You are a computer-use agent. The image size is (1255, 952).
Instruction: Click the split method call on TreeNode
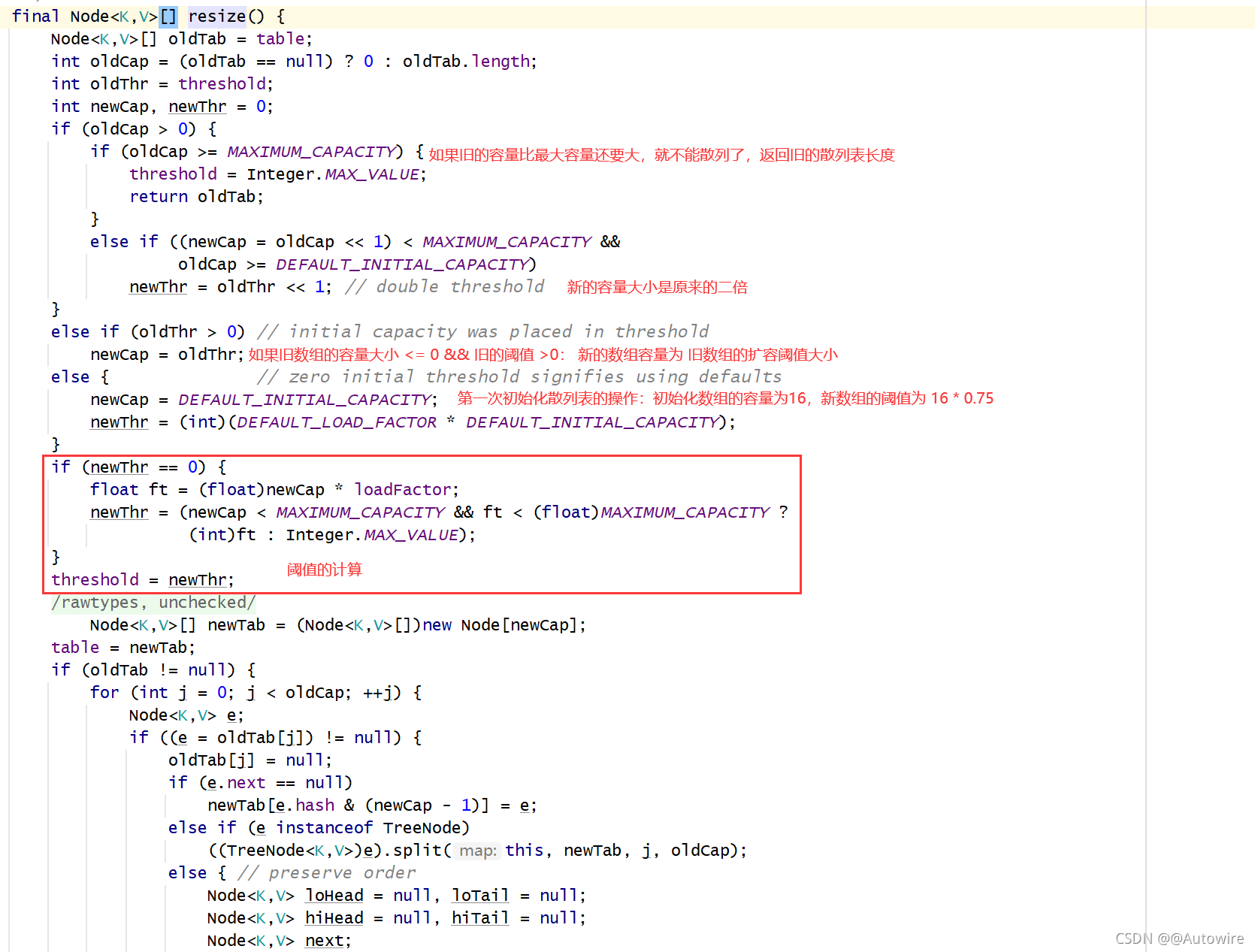tap(417, 851)
